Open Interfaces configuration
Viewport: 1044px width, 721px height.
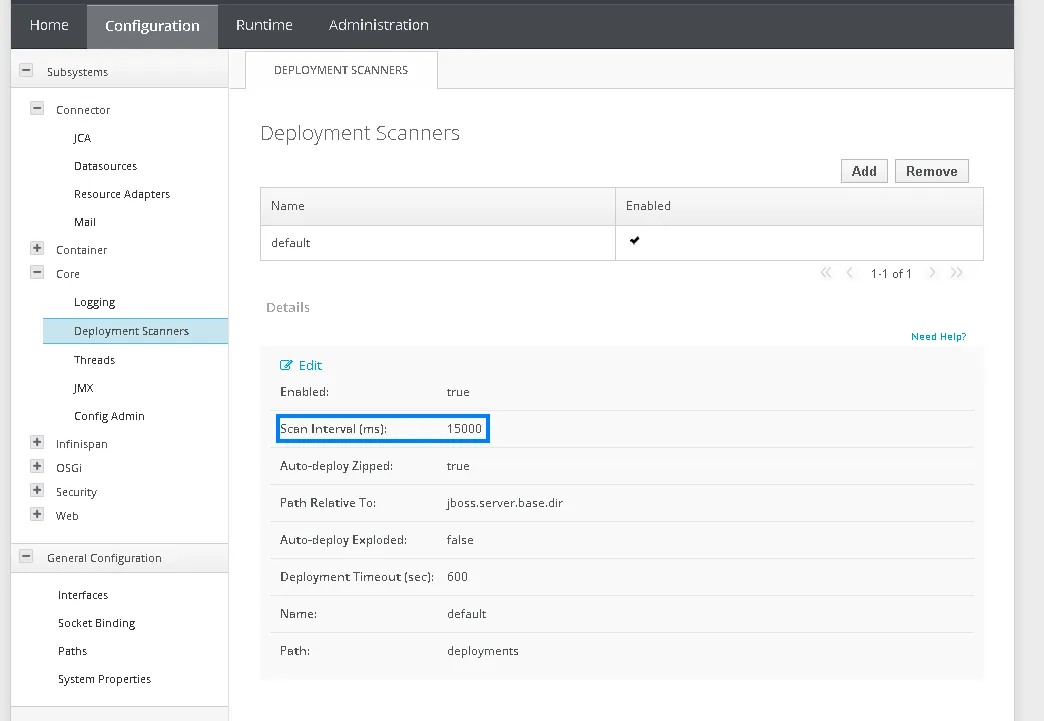pyautogui.click(x=83, y=595)
